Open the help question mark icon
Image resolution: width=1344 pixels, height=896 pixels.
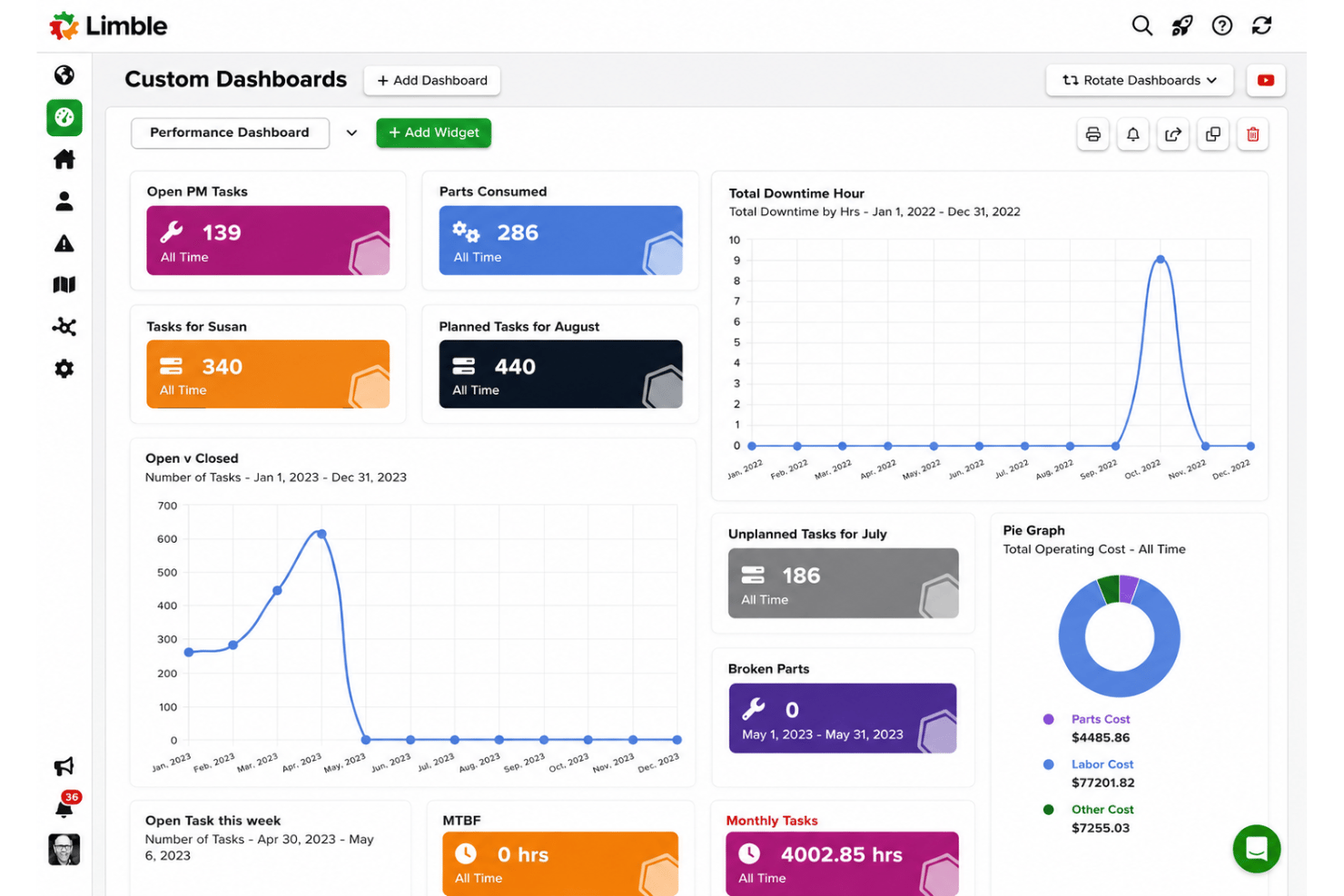click(x=1221, y=25)
